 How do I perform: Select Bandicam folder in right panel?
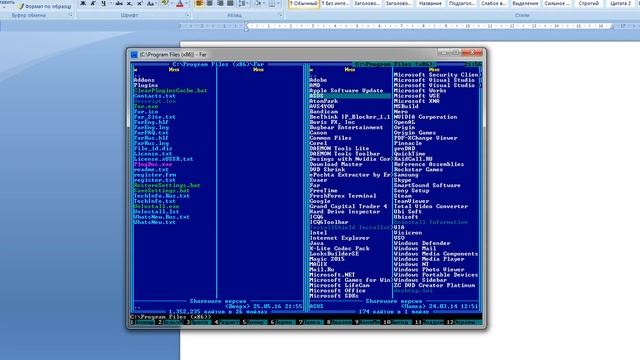[323, 112]
